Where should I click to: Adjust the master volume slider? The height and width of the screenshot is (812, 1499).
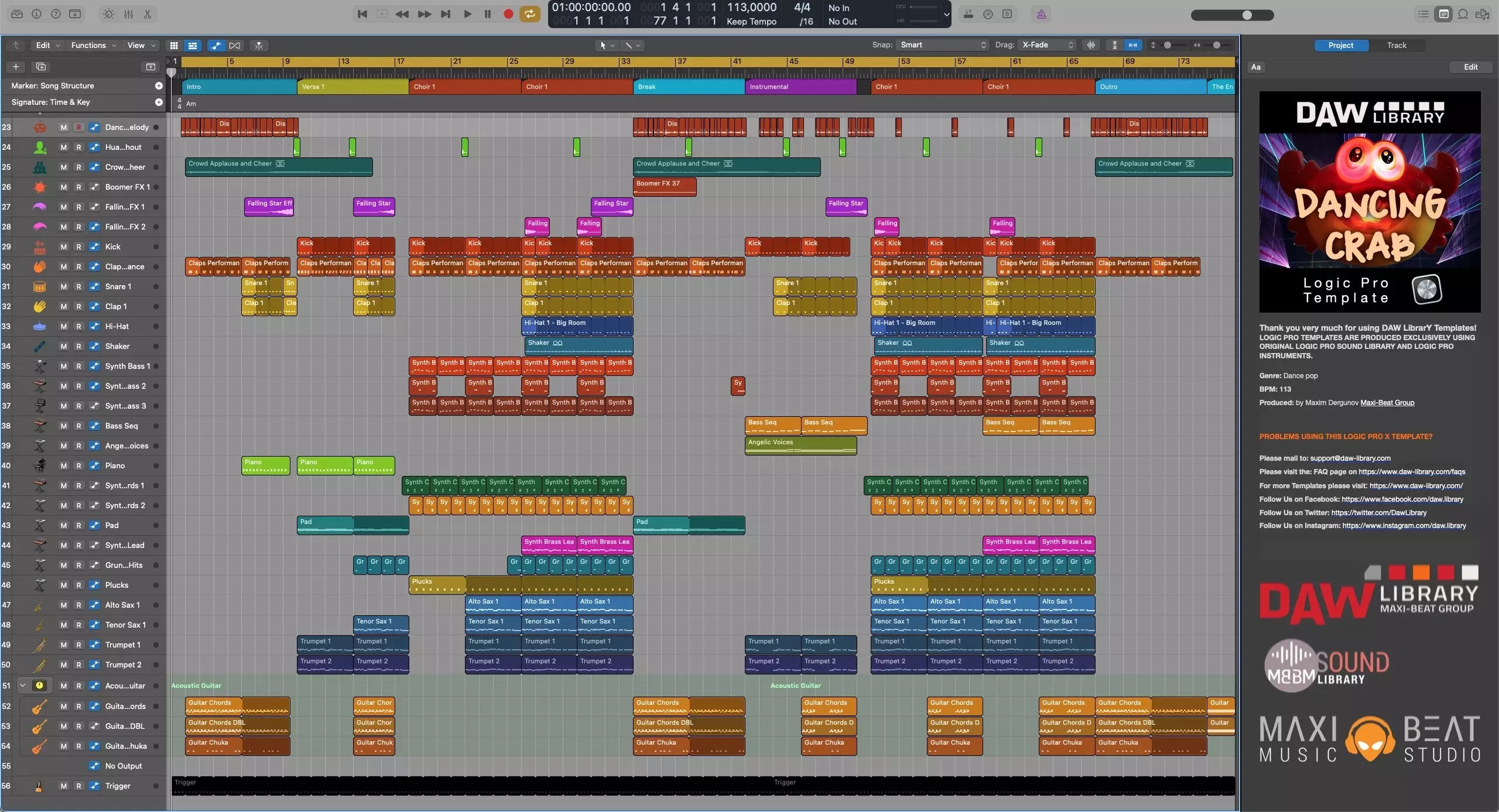(1247, 15)
